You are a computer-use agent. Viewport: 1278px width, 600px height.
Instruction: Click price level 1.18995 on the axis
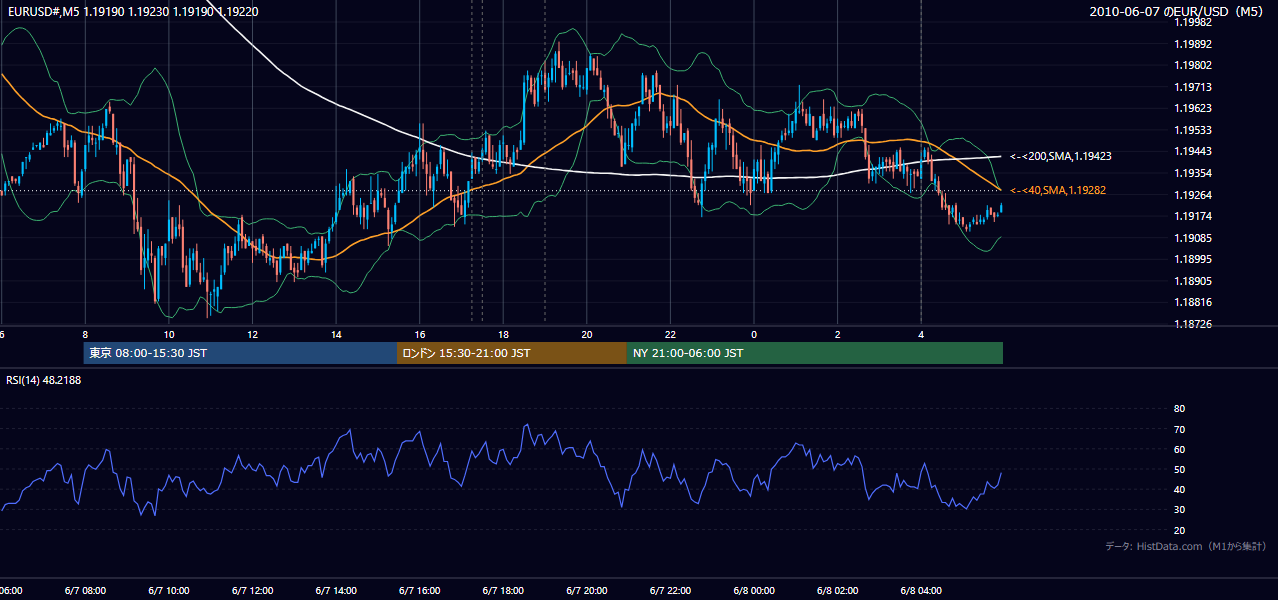1192,259
